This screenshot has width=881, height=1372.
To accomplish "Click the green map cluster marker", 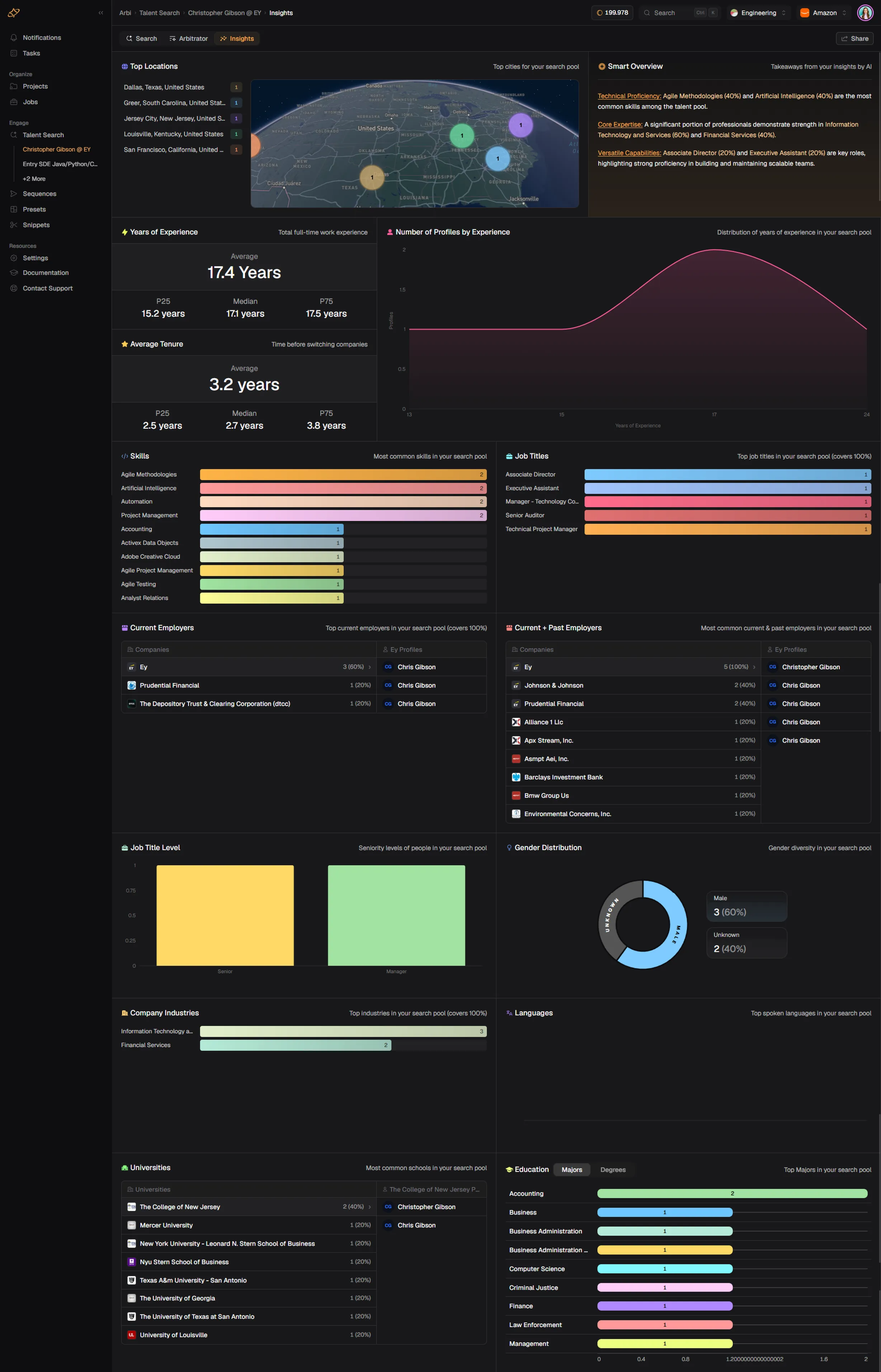I will pyautogui.click(x=462, y=136).
